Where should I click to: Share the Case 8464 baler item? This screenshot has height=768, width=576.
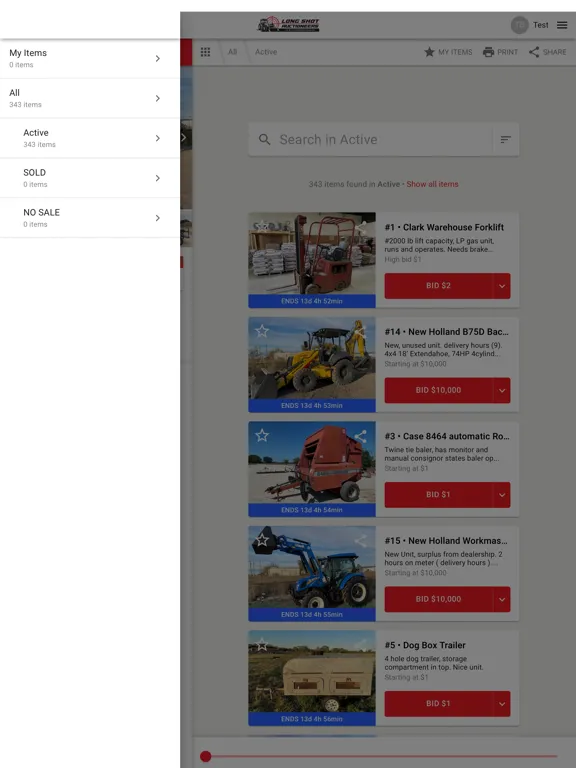coord(360,436)
